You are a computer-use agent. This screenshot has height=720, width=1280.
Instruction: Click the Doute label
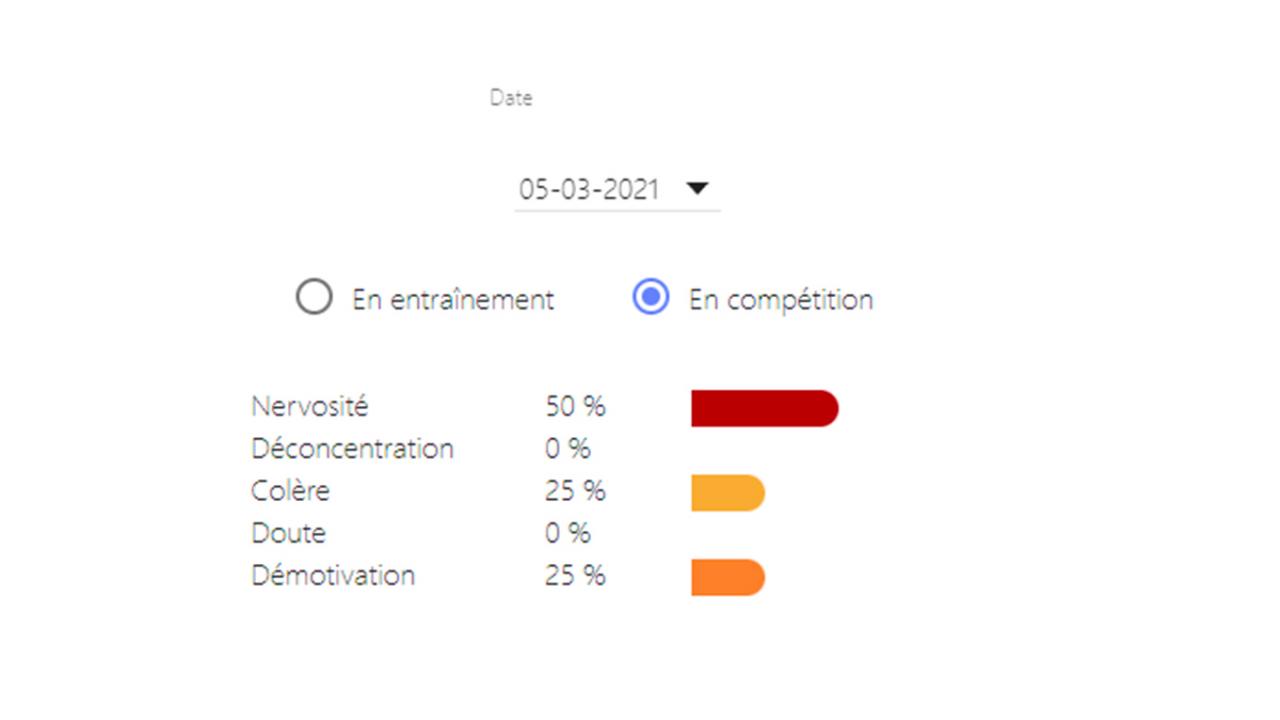[x=288, y=533]
